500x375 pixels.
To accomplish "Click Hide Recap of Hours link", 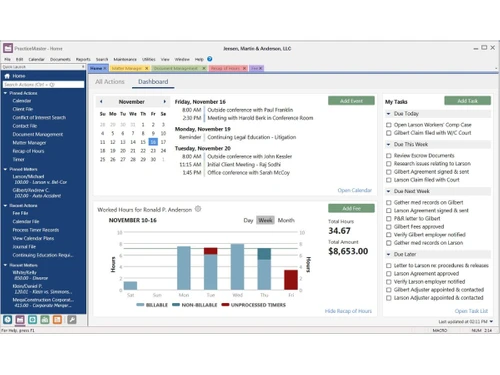I will (x=348, y=311).
